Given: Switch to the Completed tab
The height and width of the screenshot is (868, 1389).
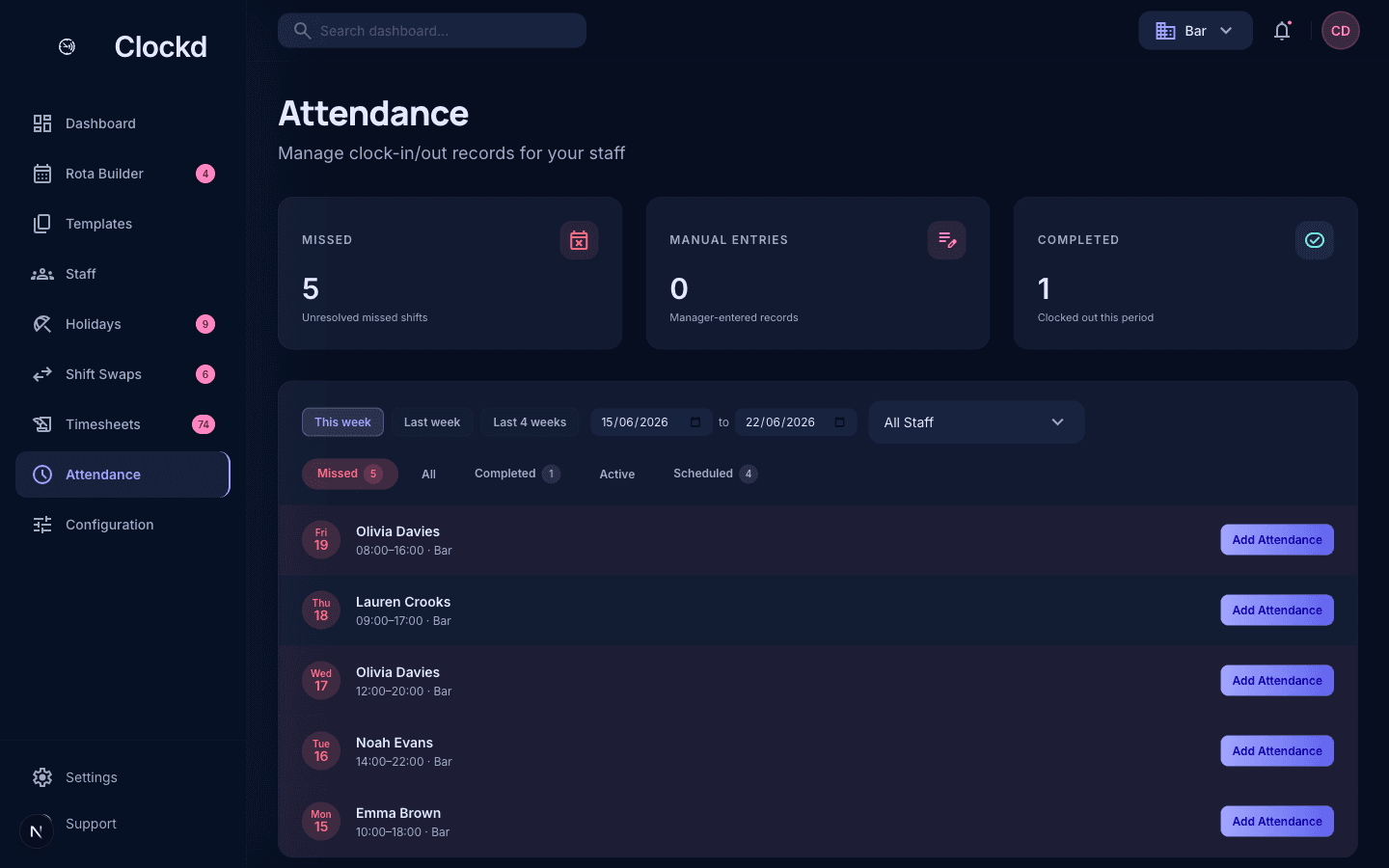Looking at the screenshot, I should click(517, 474).
